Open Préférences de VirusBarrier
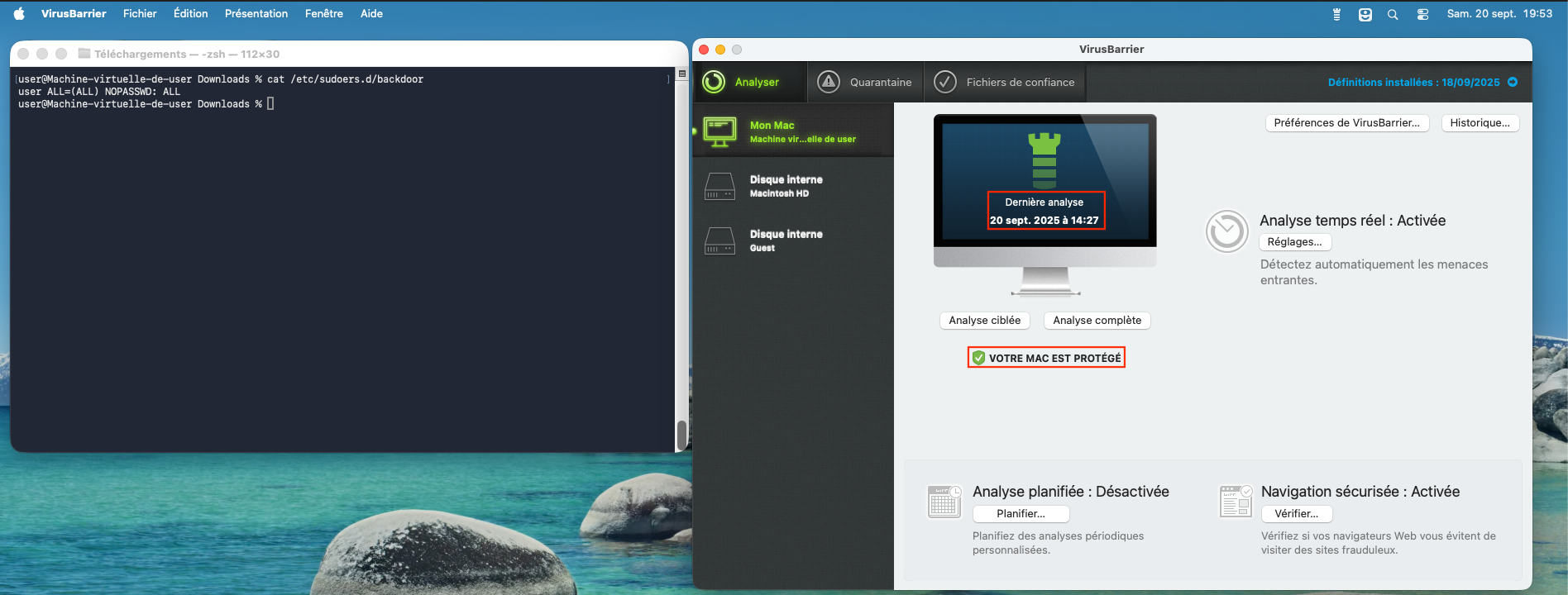 click(x=1346, y=123)
